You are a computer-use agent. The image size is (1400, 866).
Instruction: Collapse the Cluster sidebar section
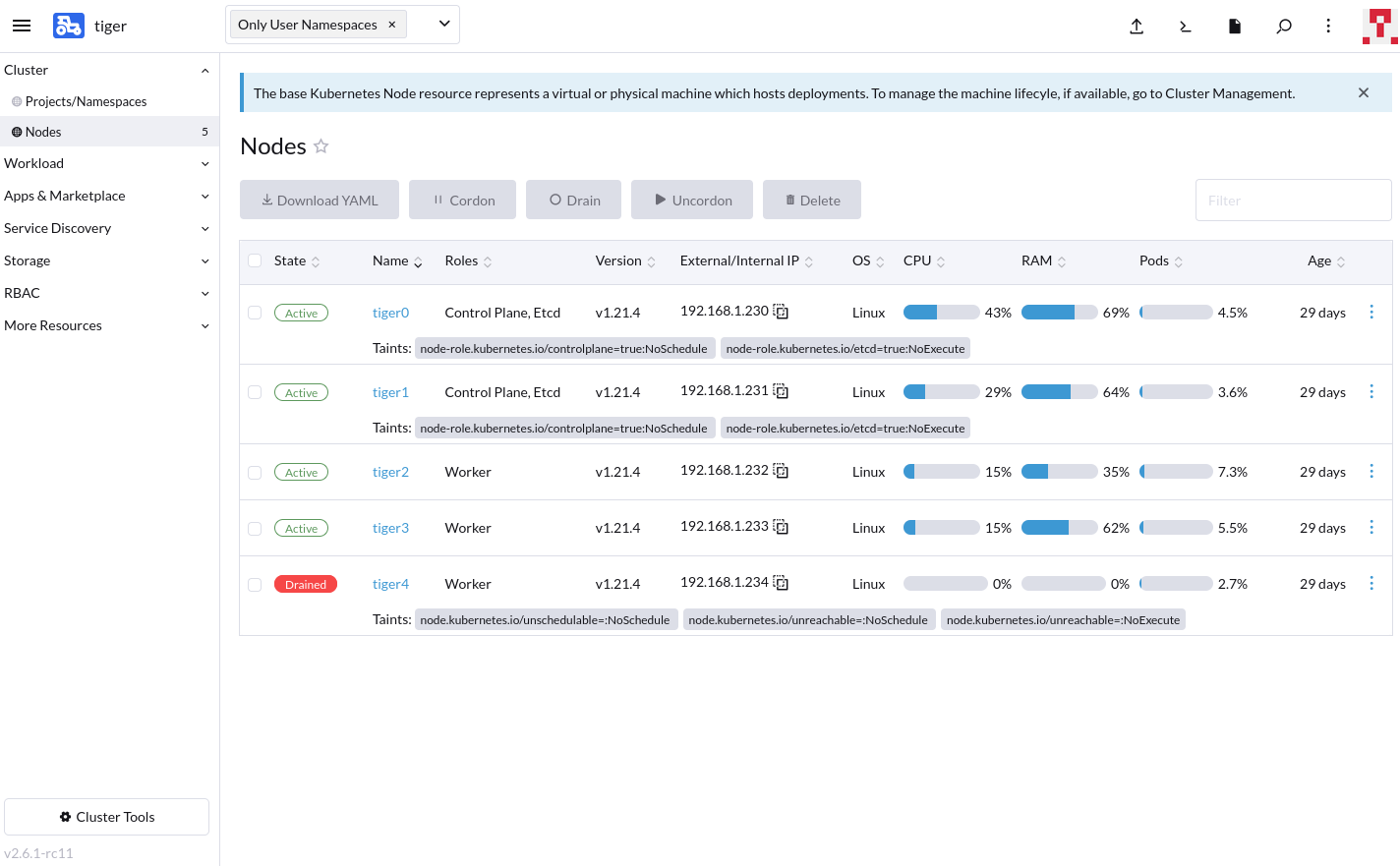(108, 70)
